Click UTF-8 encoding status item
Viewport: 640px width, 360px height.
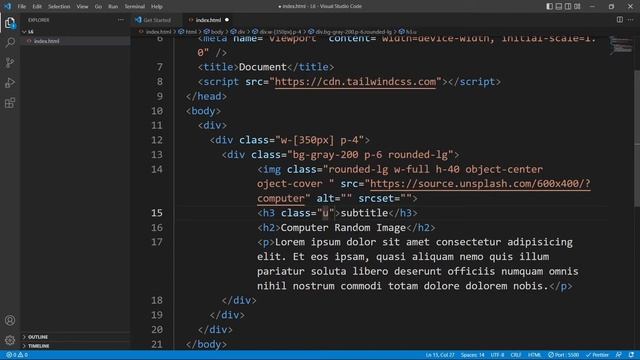pyautogui.click(x=498, y=355)
